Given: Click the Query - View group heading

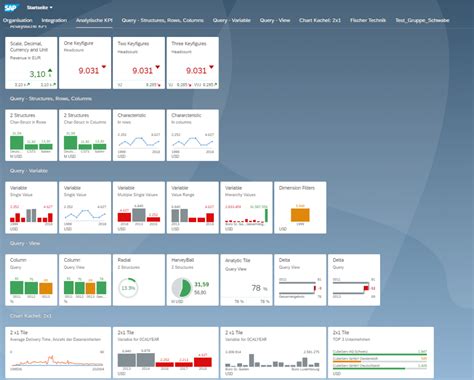Looking at the screenshot, I should (x=25, y=243).
